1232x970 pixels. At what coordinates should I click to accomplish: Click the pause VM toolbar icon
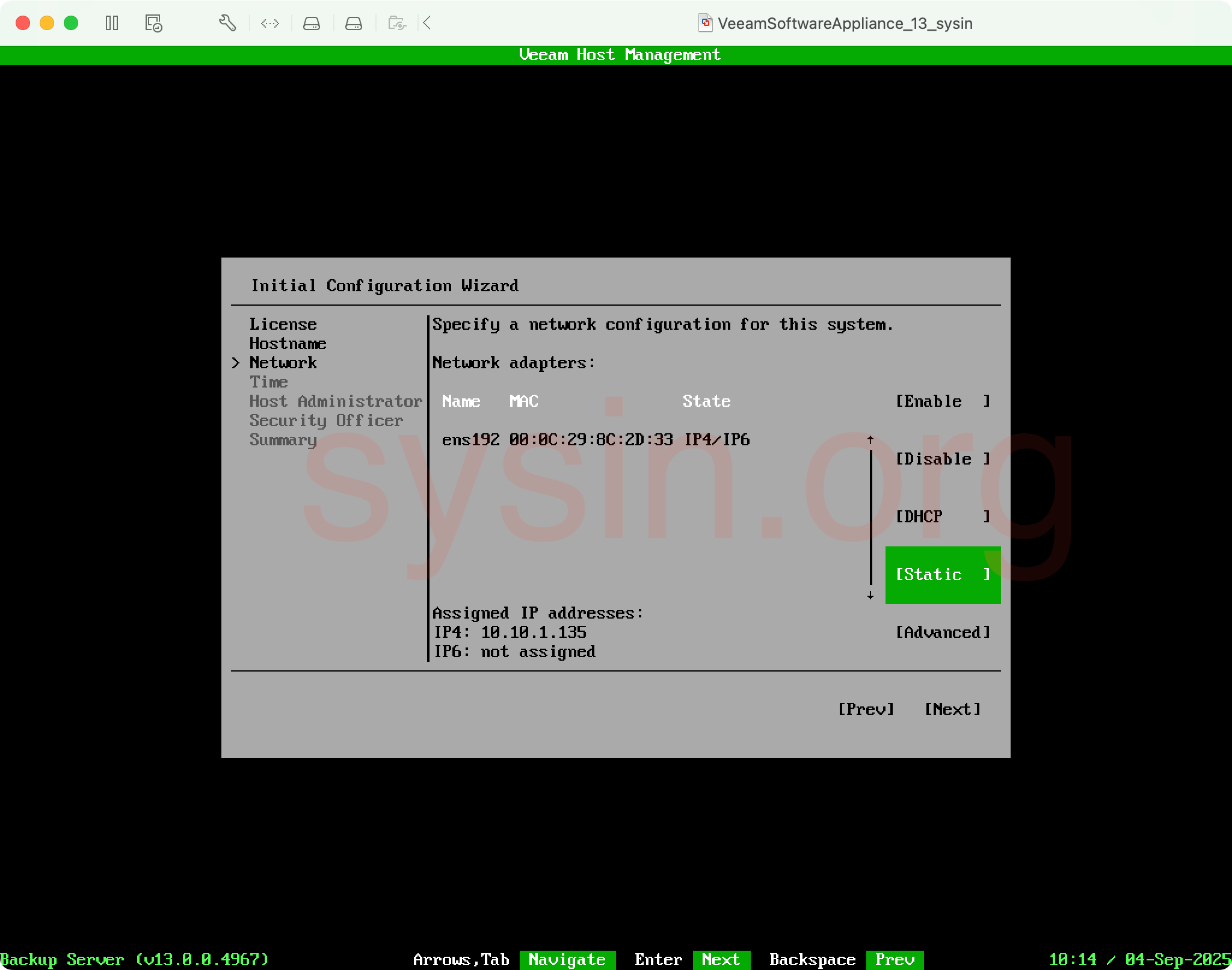(x=112, y=23)
